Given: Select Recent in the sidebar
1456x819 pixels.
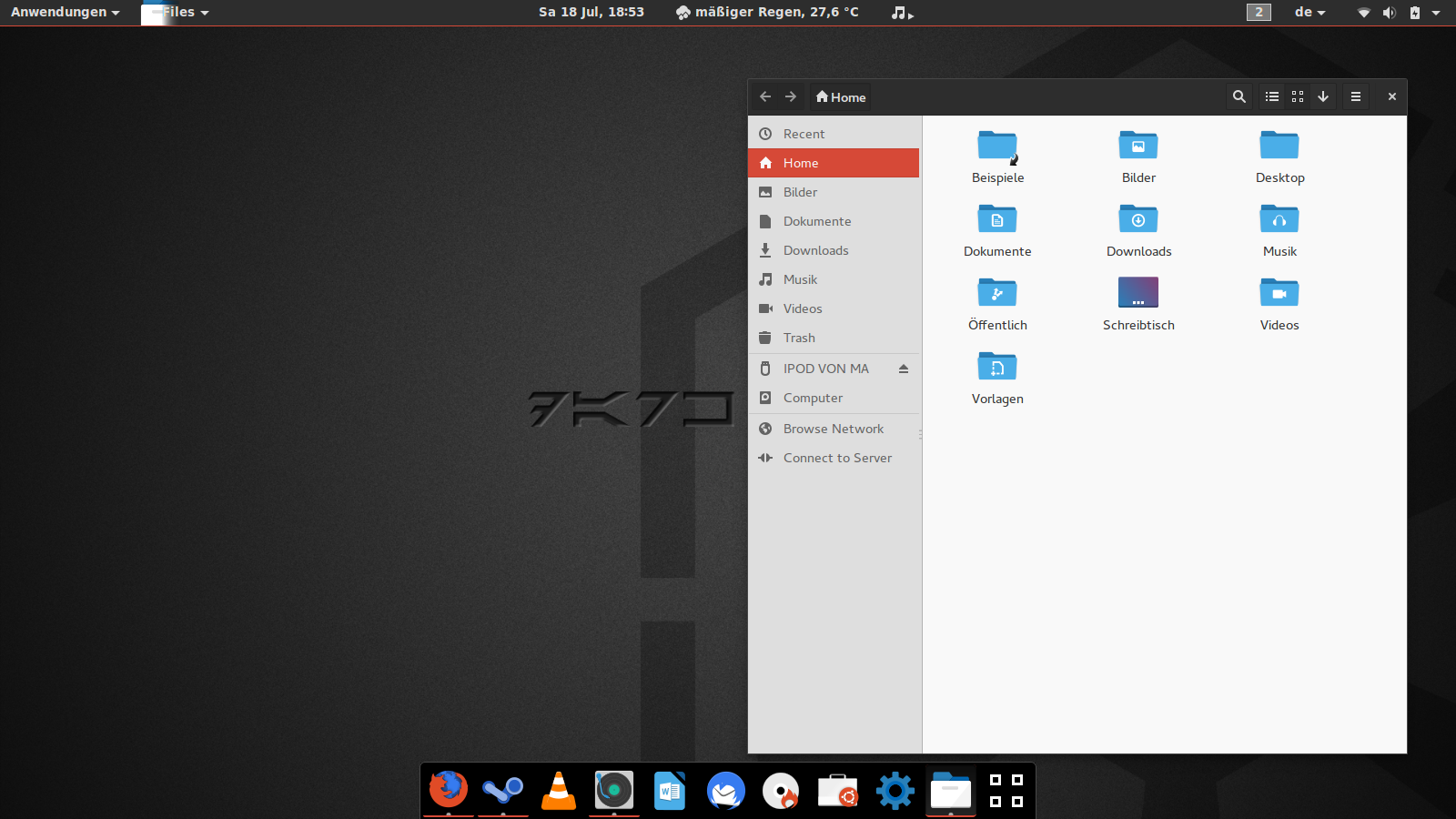Looking at the screenshot, I should point(834,134).
